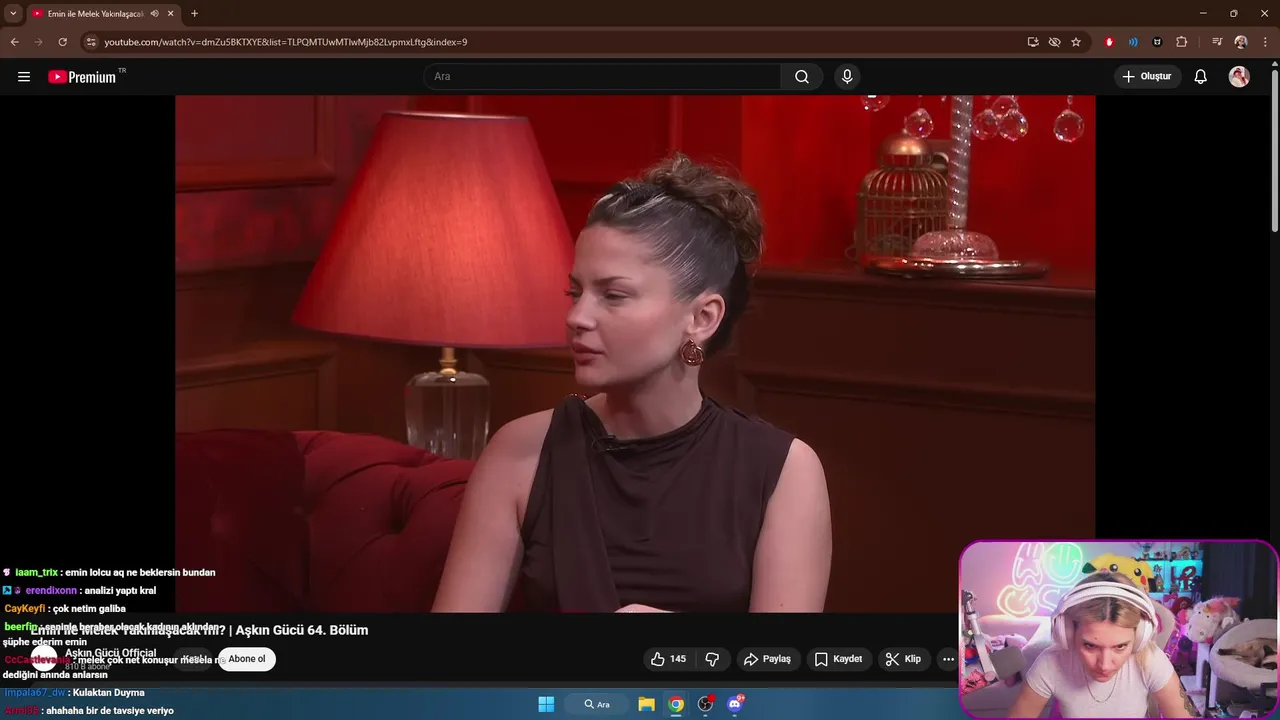Click the crossed-out eye icon in address bar
The image size is (1280, 720).
coord(1054,42)
